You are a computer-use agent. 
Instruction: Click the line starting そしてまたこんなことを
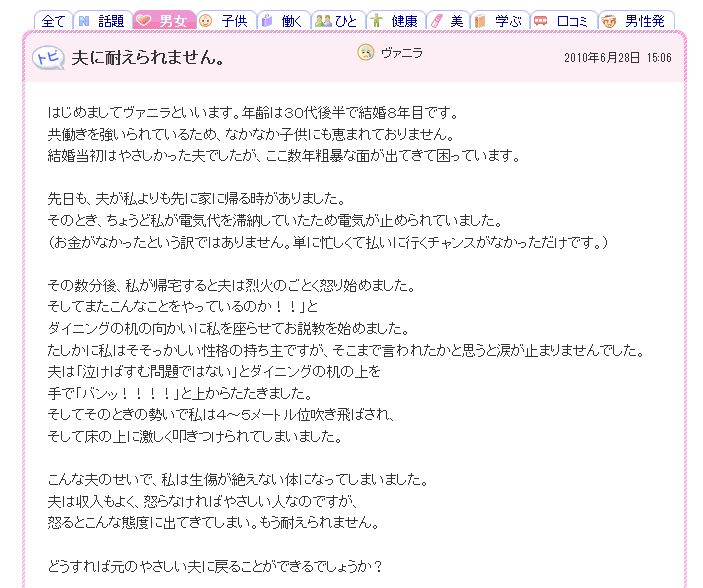(183, 307)
